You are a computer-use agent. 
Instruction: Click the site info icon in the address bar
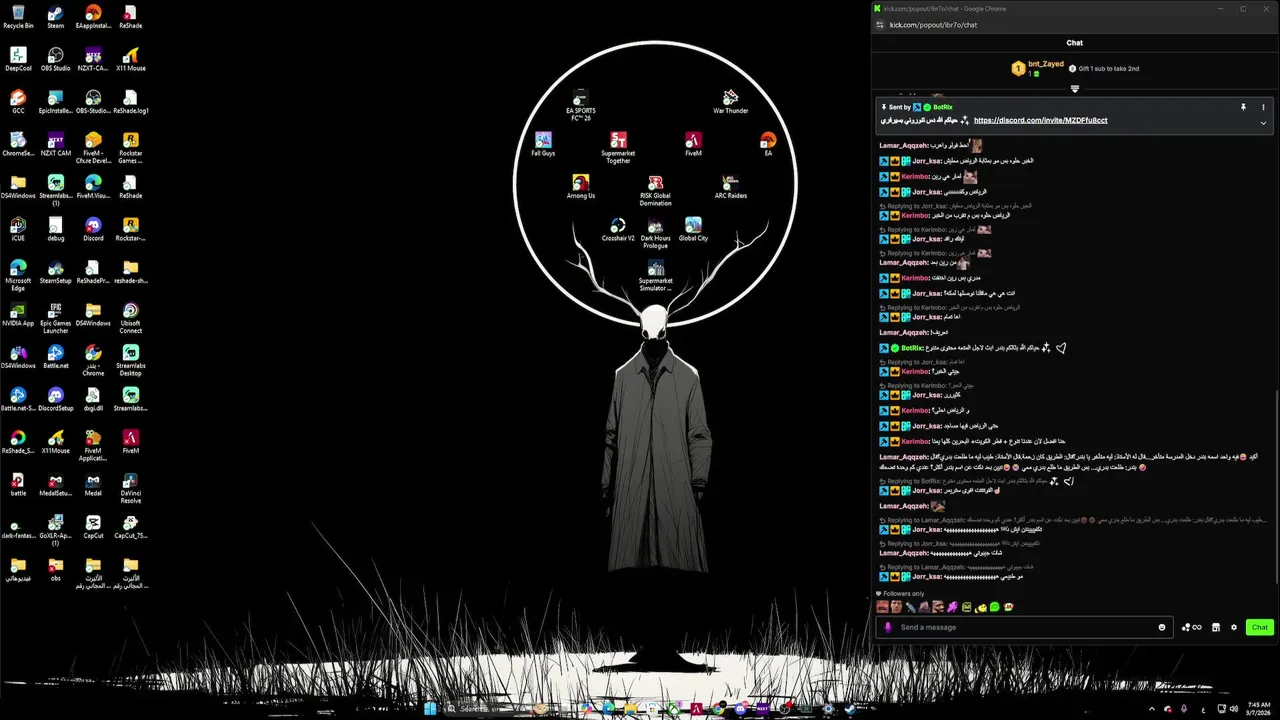click(880, 25)
